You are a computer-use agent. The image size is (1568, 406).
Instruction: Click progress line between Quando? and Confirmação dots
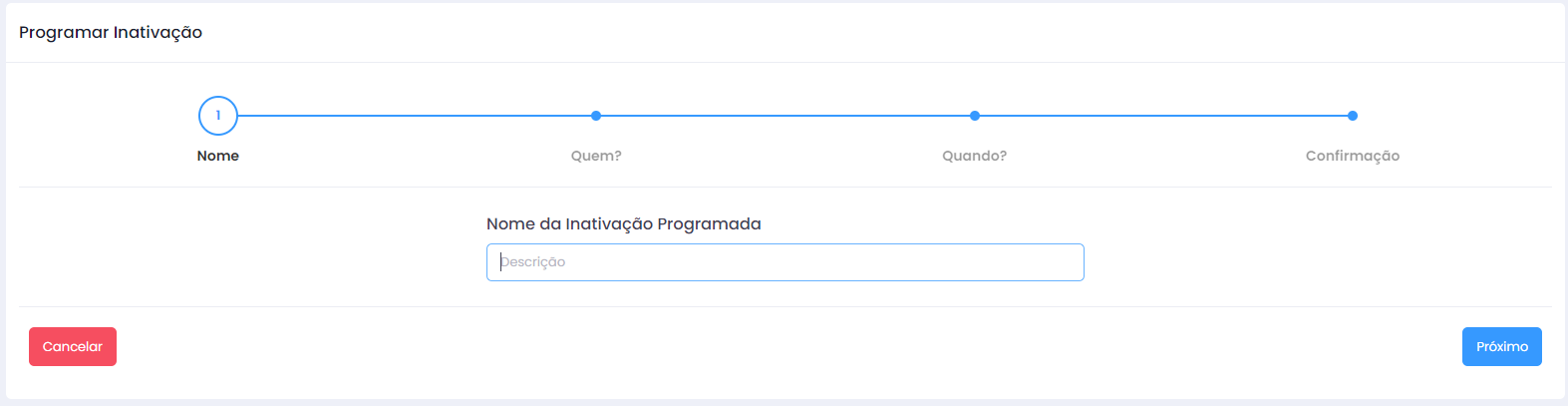pyautogui.click(x=1163, y=116)
